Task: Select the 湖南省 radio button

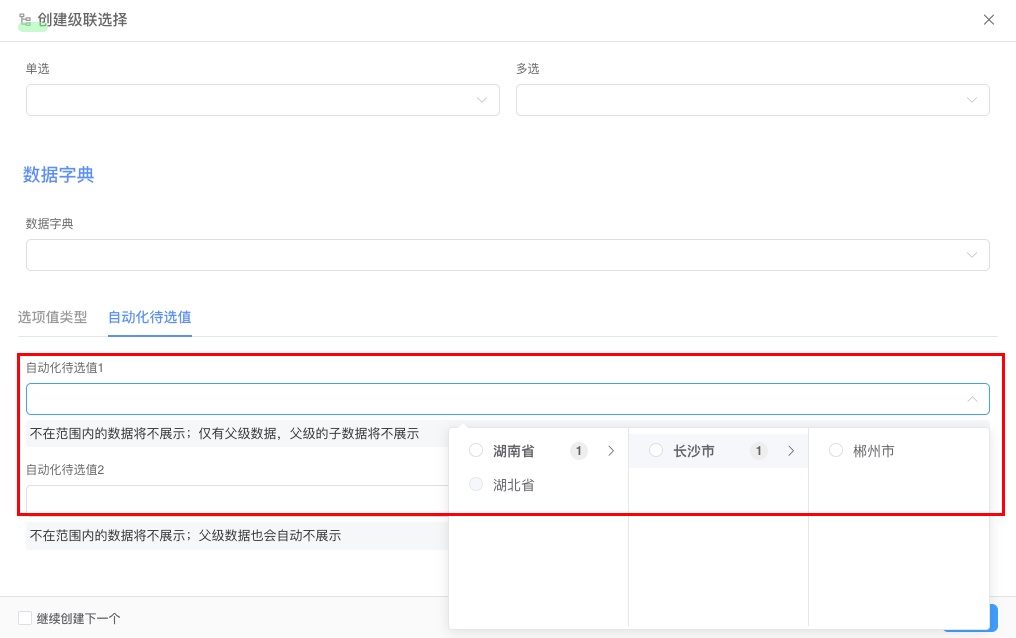Action: click(x=475, y=450)
